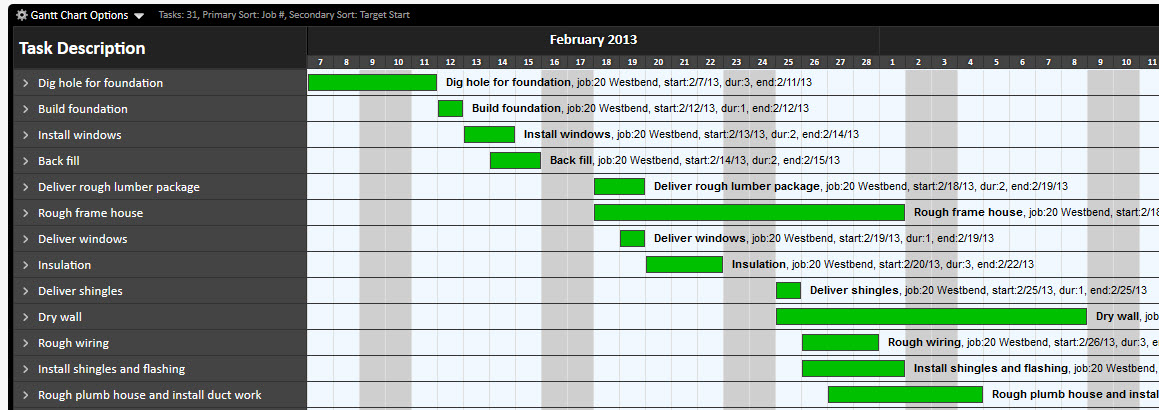Screen dimensions: 1159x410
Task: Select Back fill task name
Action: coord(58,161)
